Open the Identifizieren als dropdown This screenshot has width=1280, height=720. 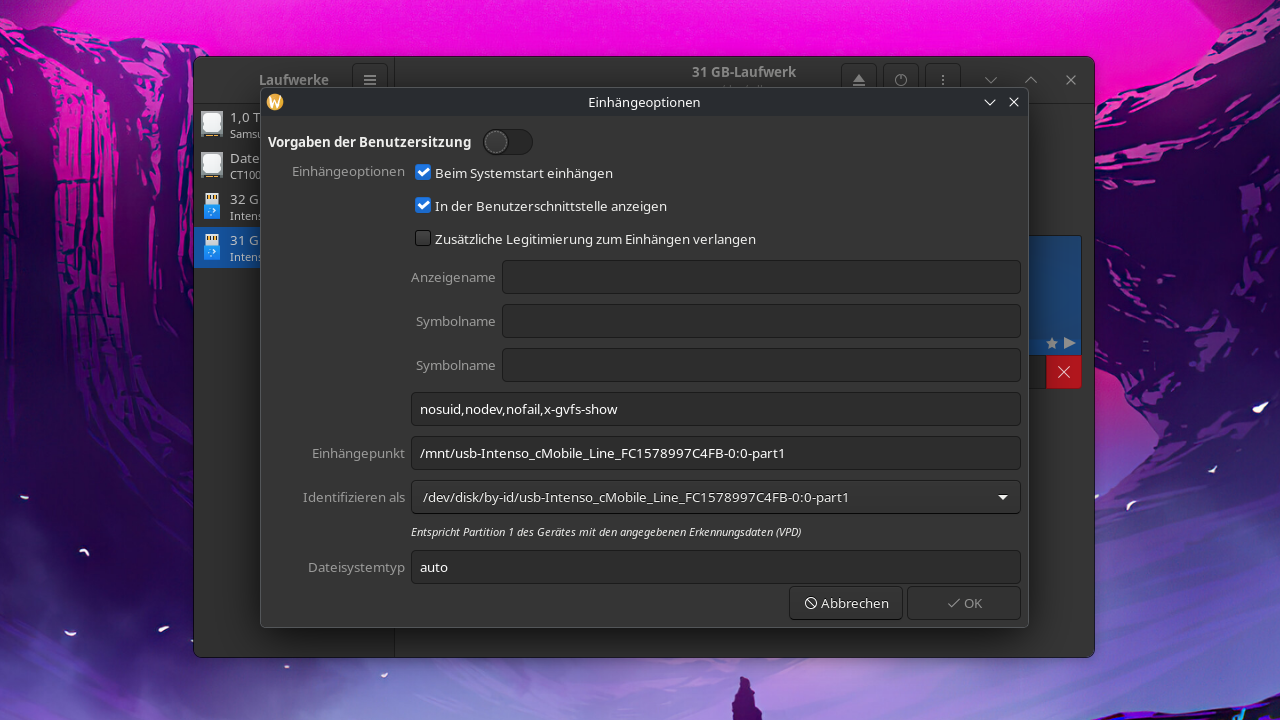pos(715,497)
